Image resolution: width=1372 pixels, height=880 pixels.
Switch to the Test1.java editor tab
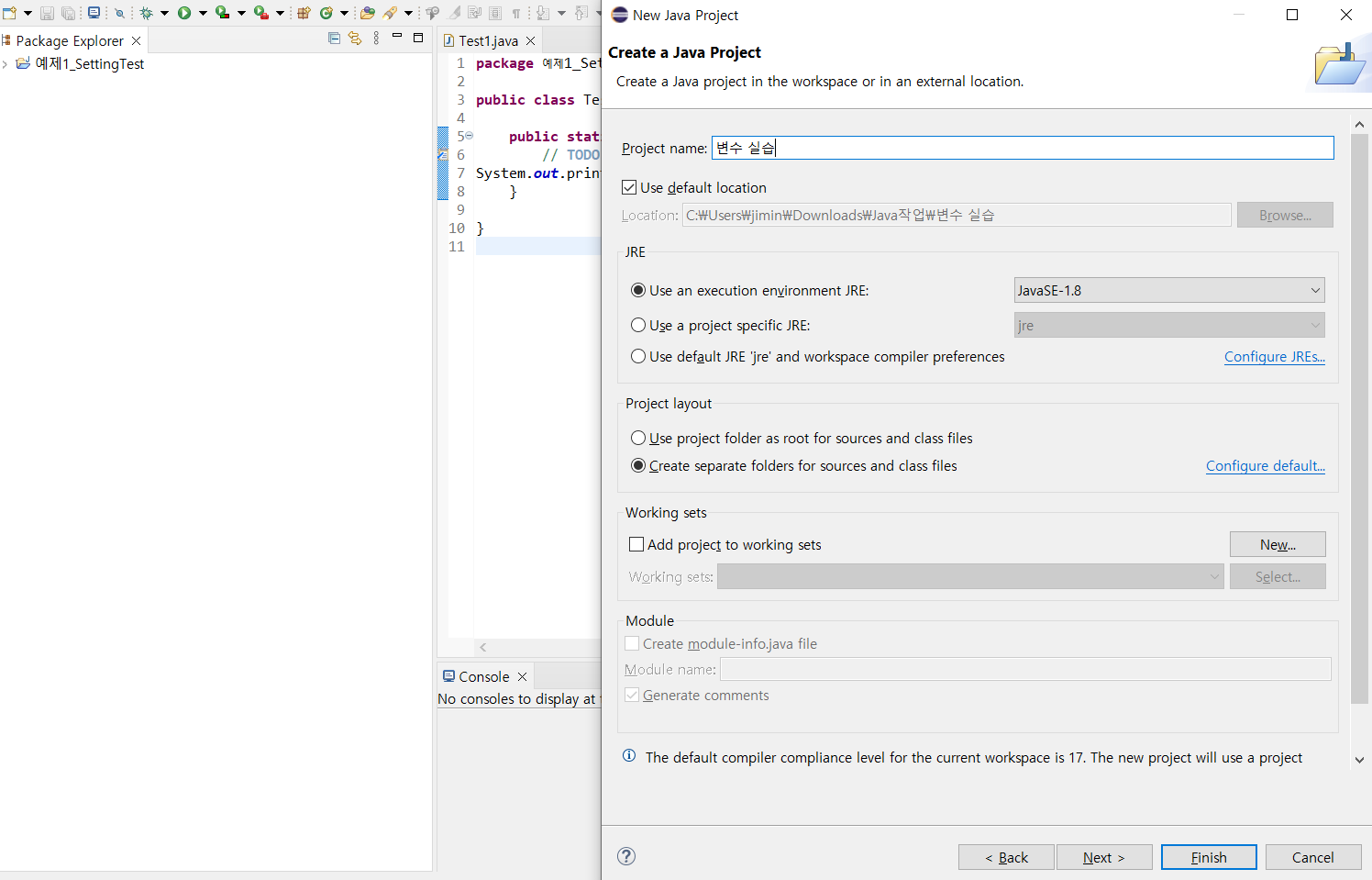click(x=488, y=40)
